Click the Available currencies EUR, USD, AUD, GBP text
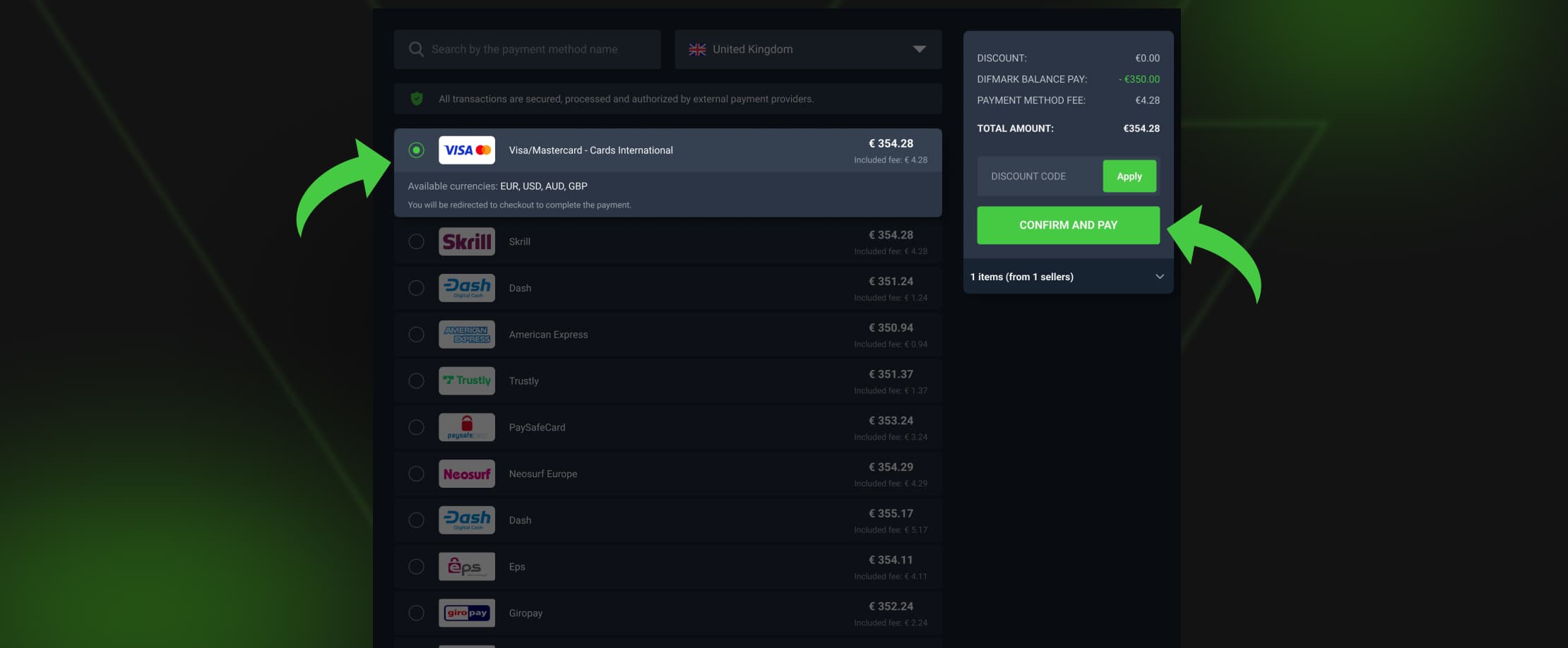 (x=497, y=186)
